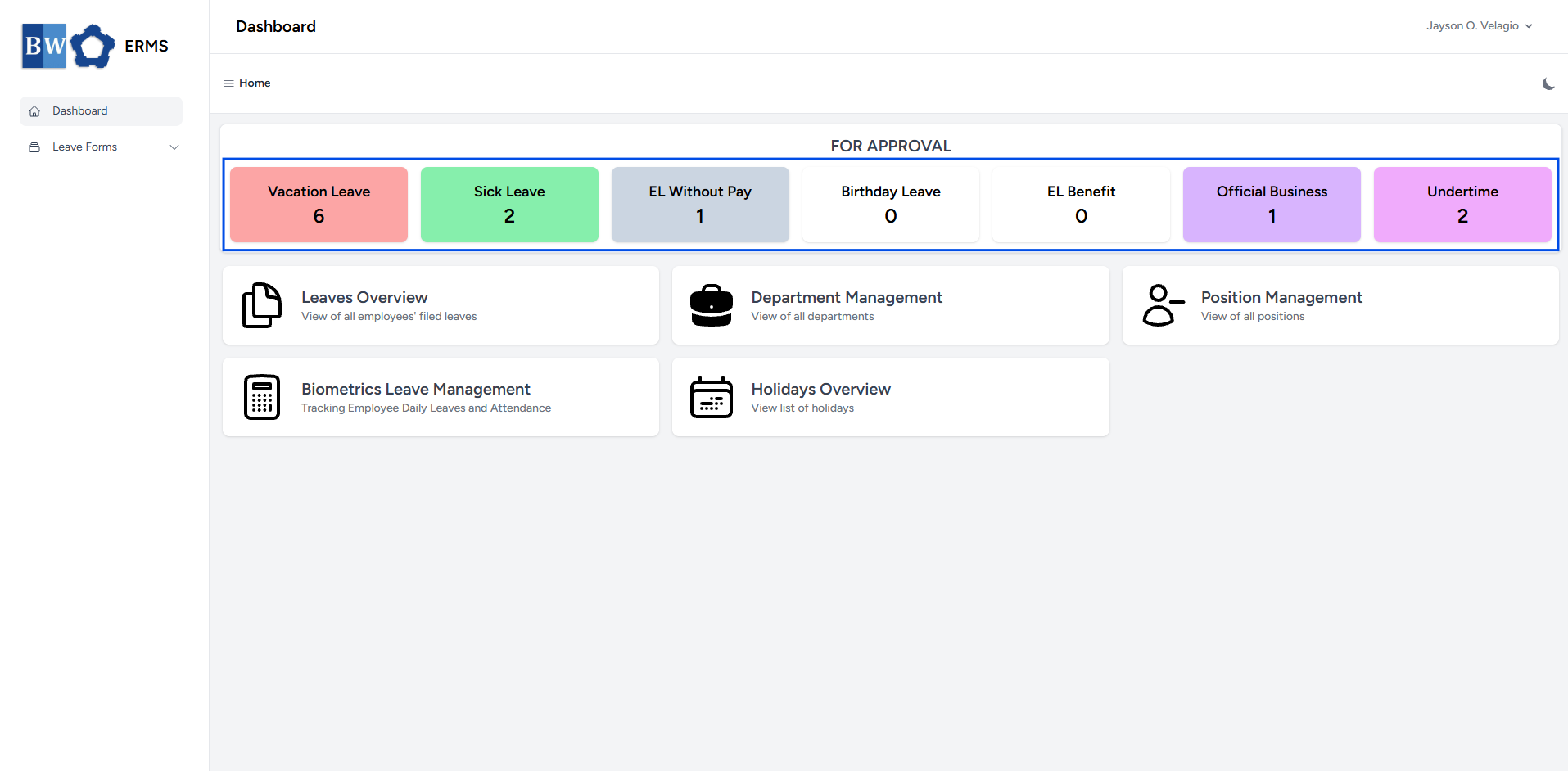Click the Holidays Overview calendar icon
Viewport: 1568px width, 771px height.
712,397
